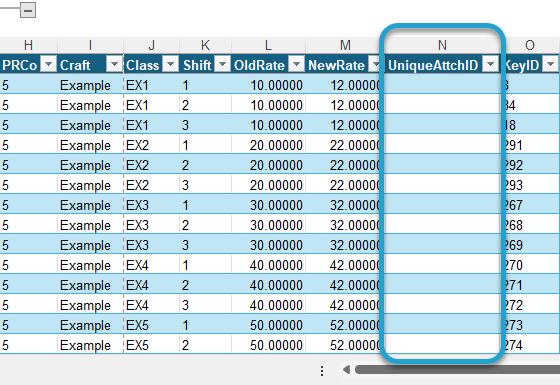Select Class cell EX5 with Shift 1
560x385 pixels.
pos(151,325)
